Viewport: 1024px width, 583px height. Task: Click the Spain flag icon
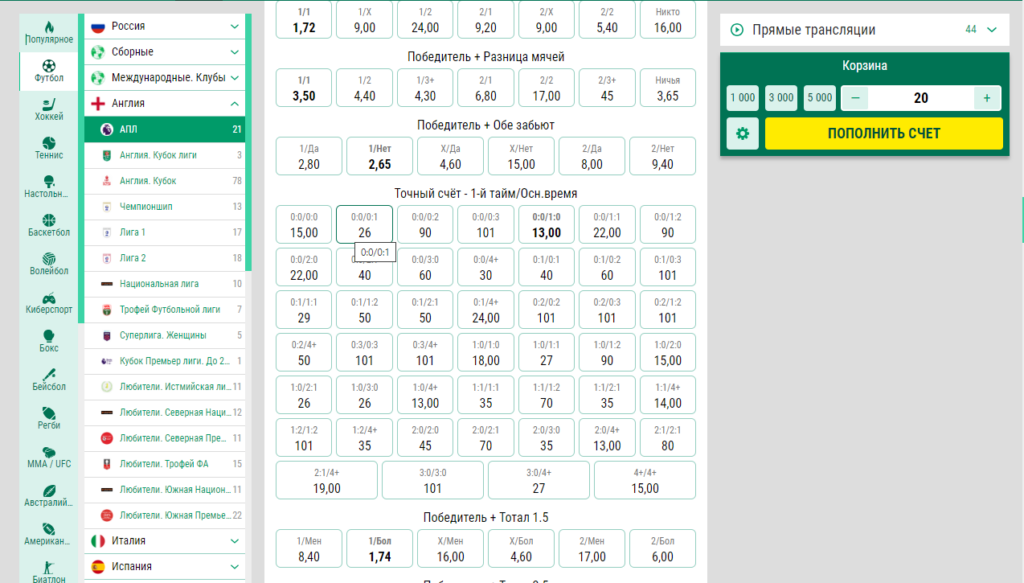pyautogui.click(x=98, y=566)
